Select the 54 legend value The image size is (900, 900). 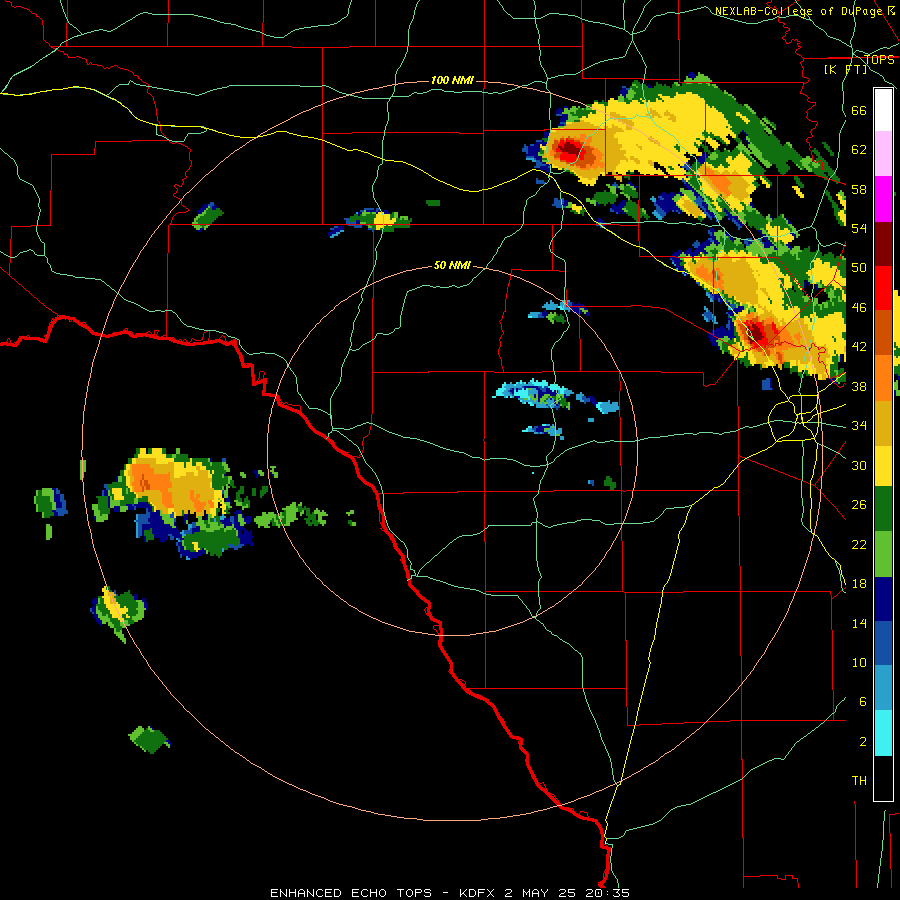(859, 228)
